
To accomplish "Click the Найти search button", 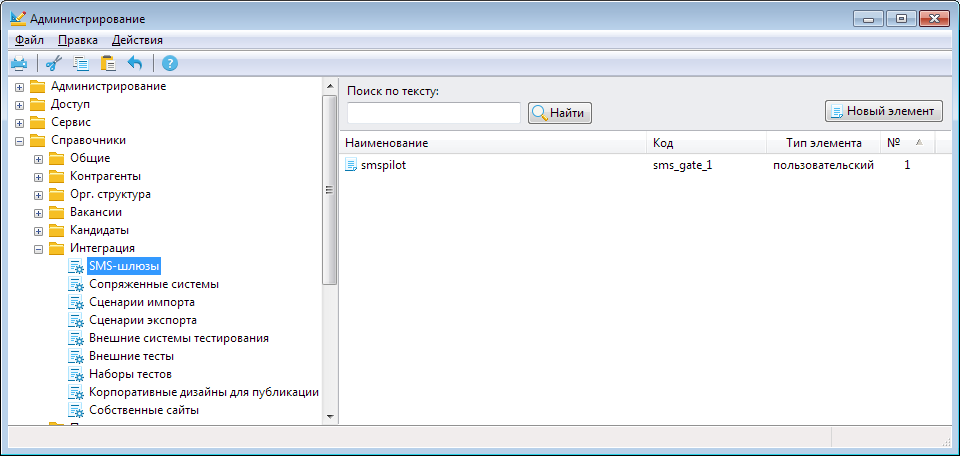I will pyautogui.click(x=560, y=113).
